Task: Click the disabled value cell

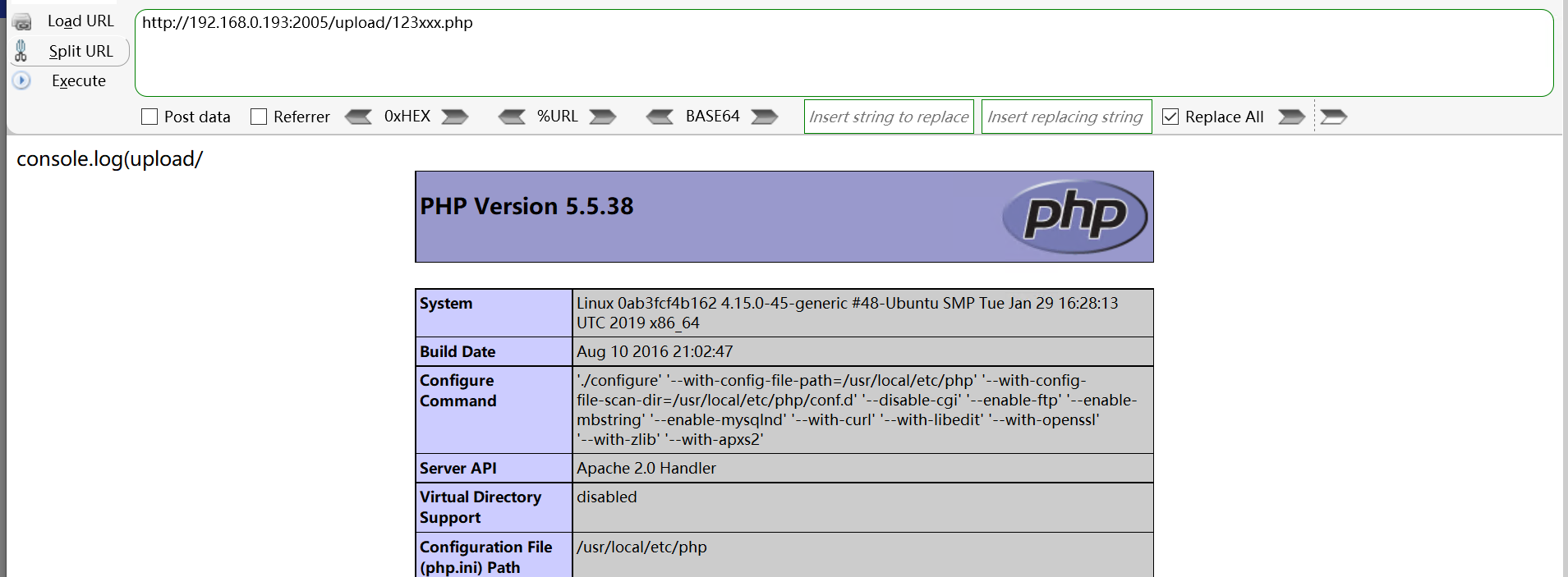Action: pyautogui.click(x=862, y=507)
